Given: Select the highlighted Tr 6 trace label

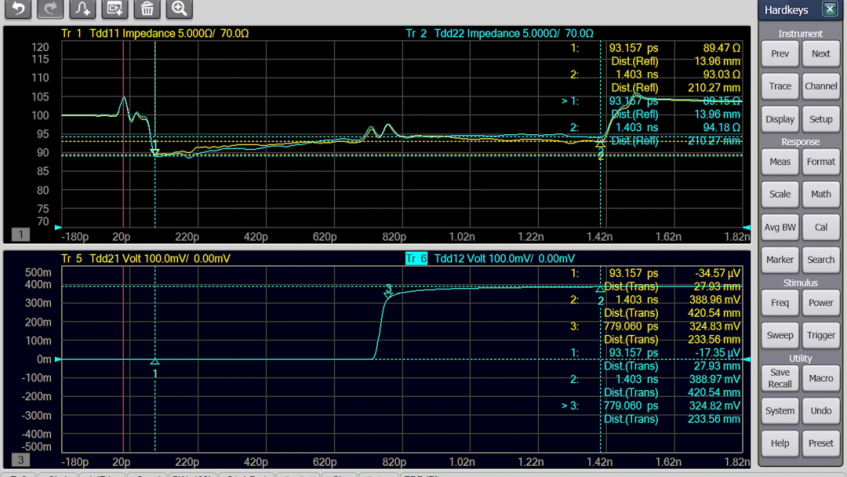Looking at the screenshot, I should click(416, 258).
